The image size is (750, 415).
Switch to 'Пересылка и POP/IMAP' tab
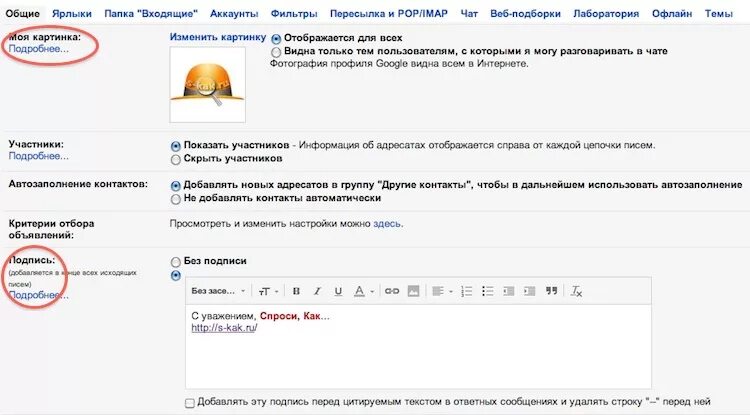[x=388, y=13]
